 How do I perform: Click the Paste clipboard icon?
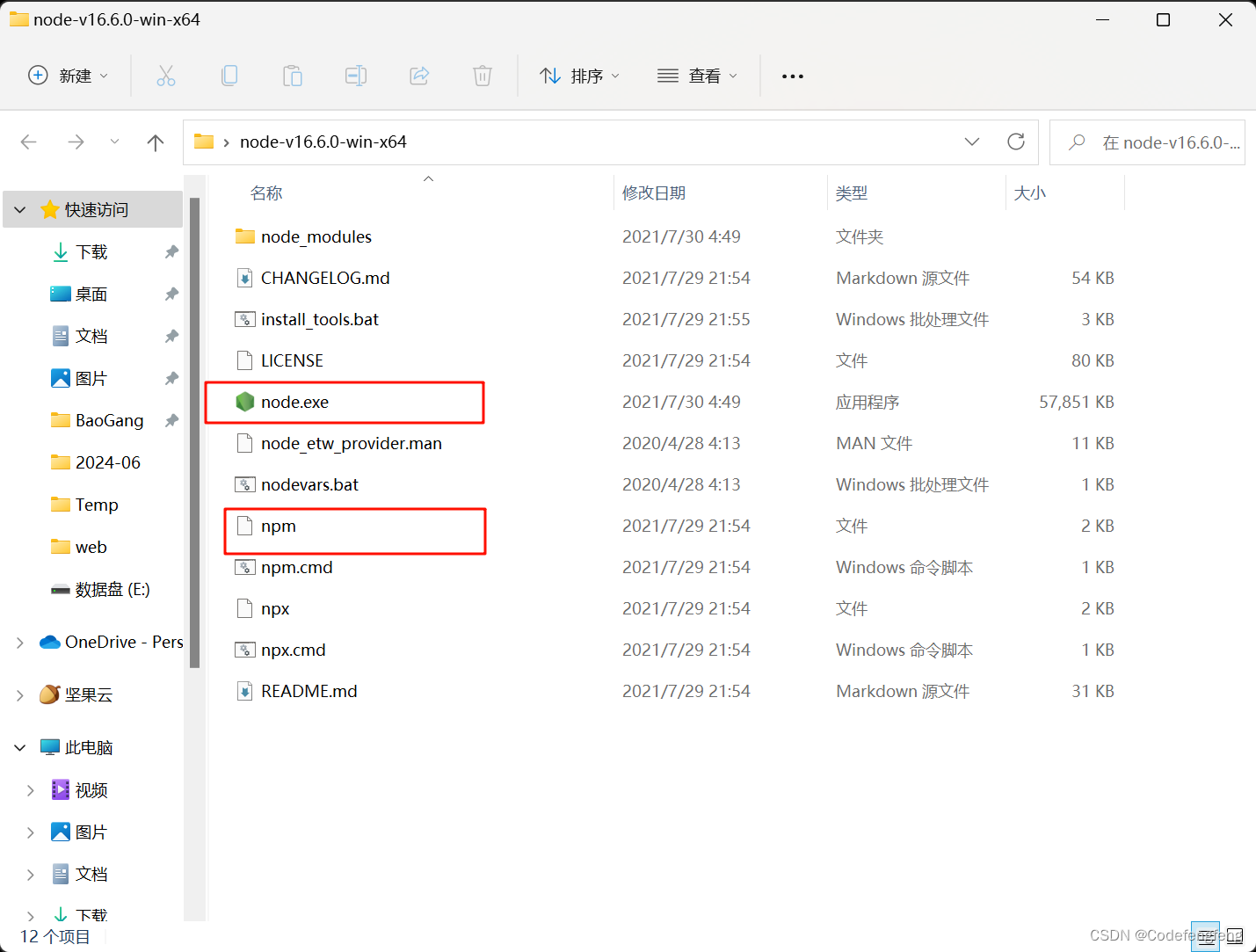click(x=293, y=76)
